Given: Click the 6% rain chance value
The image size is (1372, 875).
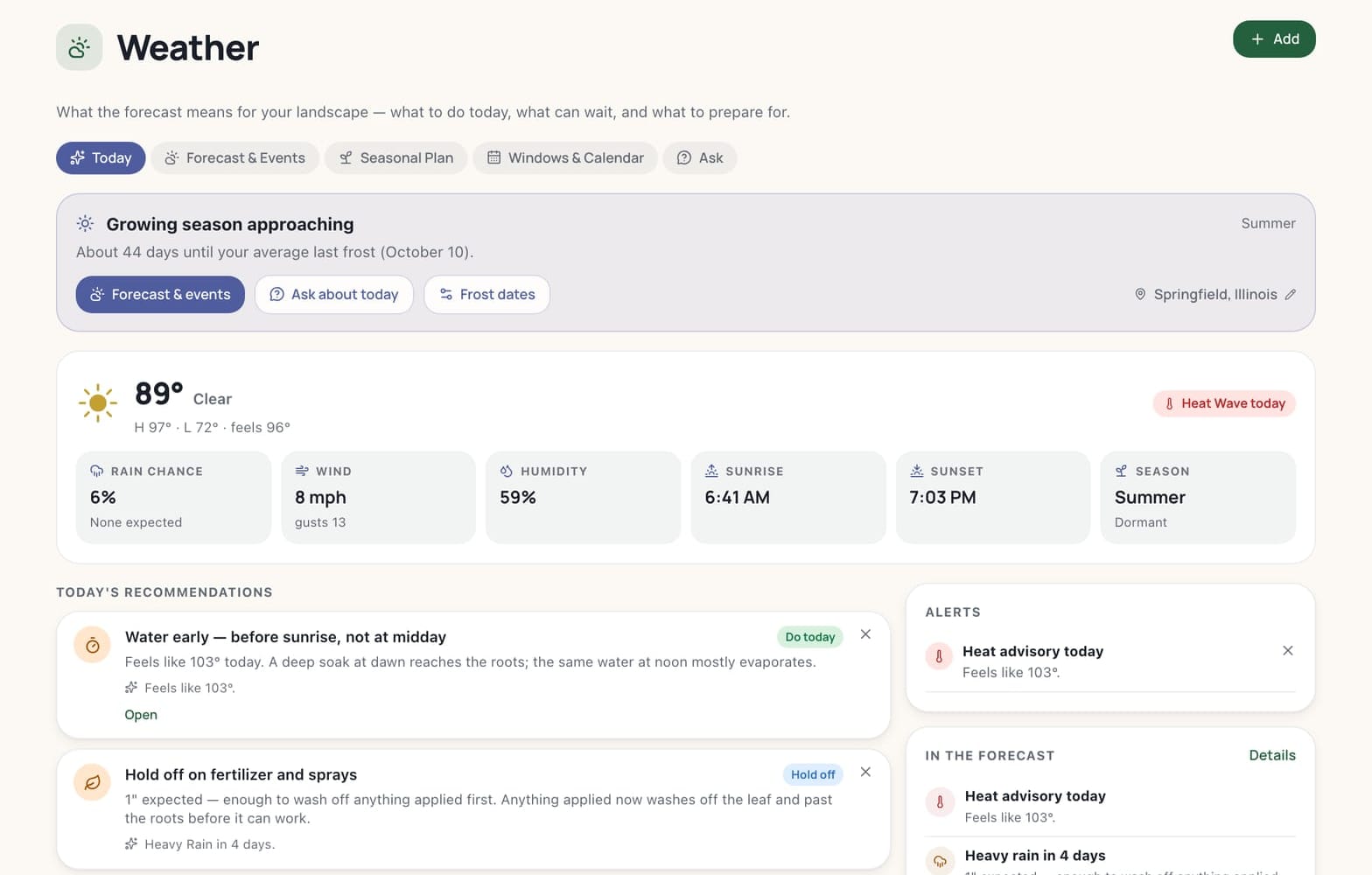Looking at the screenshot, I should tap(103, 497).
